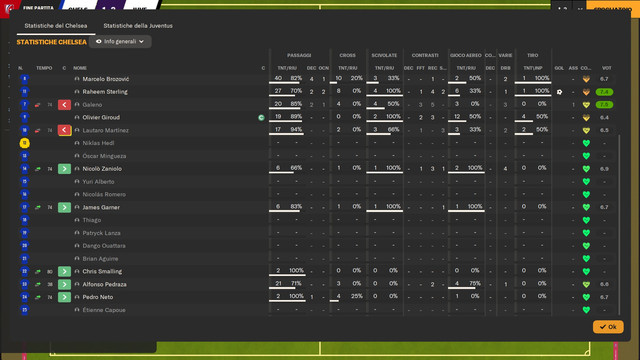Click Lautaro Martínez's red substitution arrow
The image size is (640, 360).
point(64,130)
